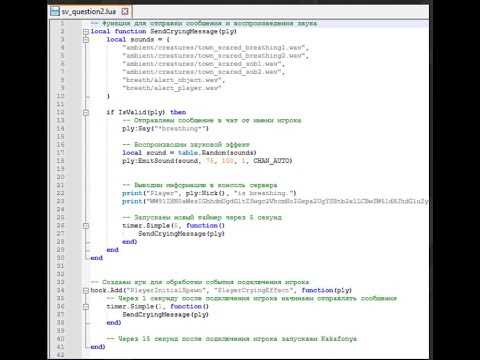
Task: Click the breath/alert_object.wav string
Action: point(173,80)
